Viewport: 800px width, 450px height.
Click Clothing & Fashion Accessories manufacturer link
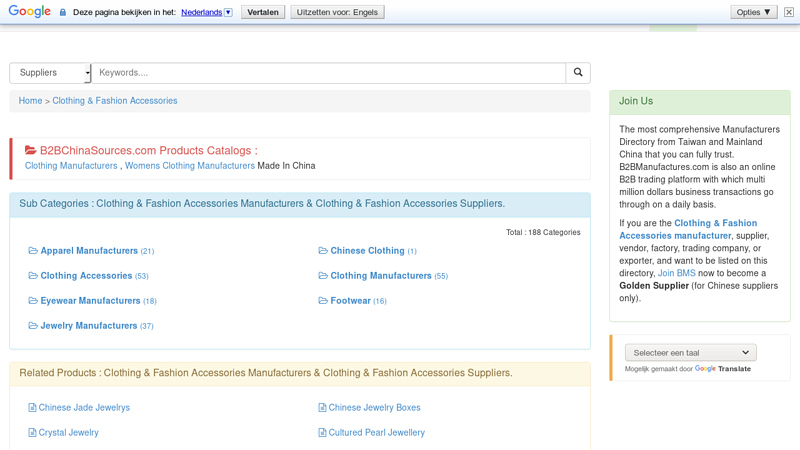(x=688, y=229)
